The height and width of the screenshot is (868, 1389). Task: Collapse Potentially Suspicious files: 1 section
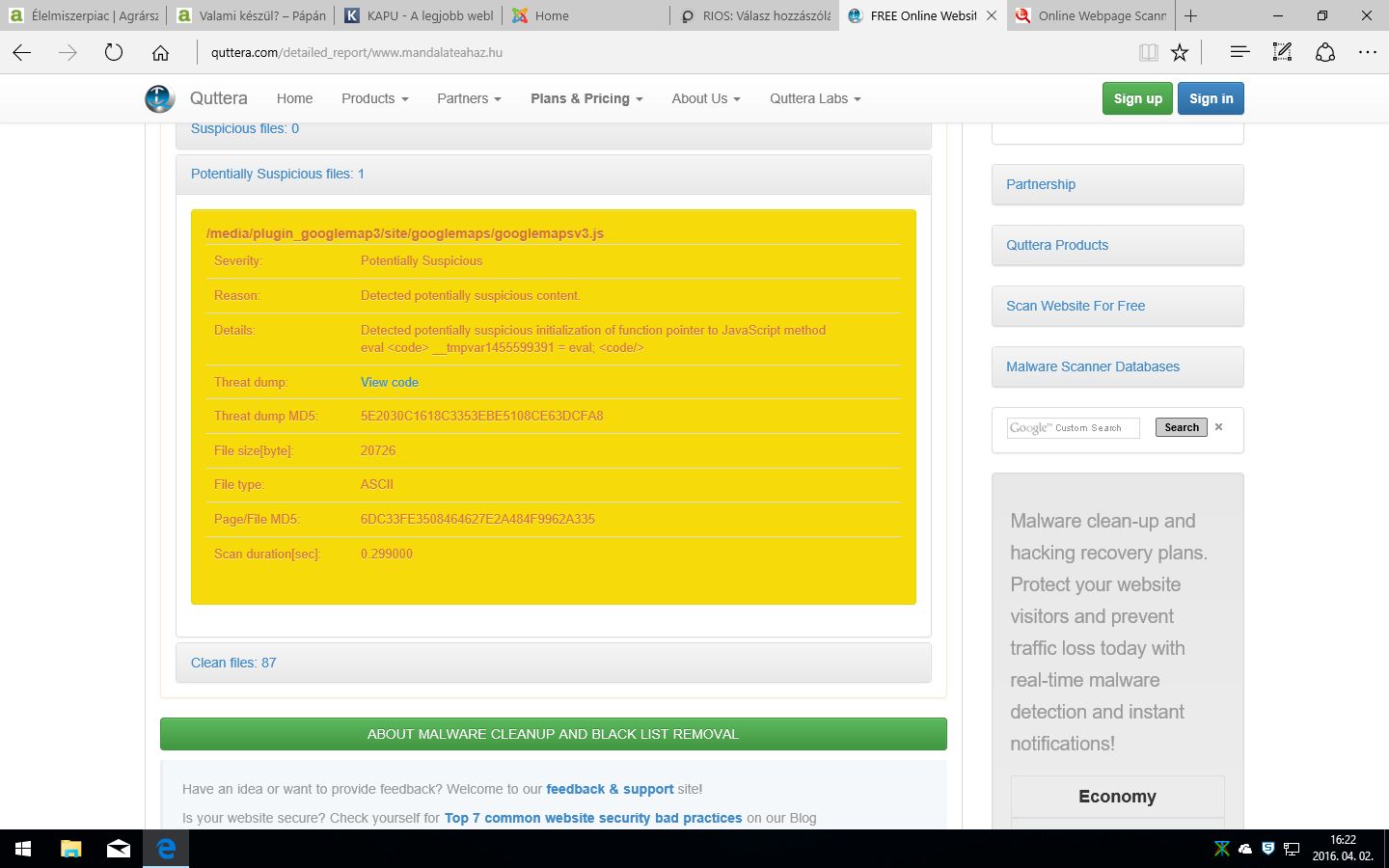[x=278, y=174]
